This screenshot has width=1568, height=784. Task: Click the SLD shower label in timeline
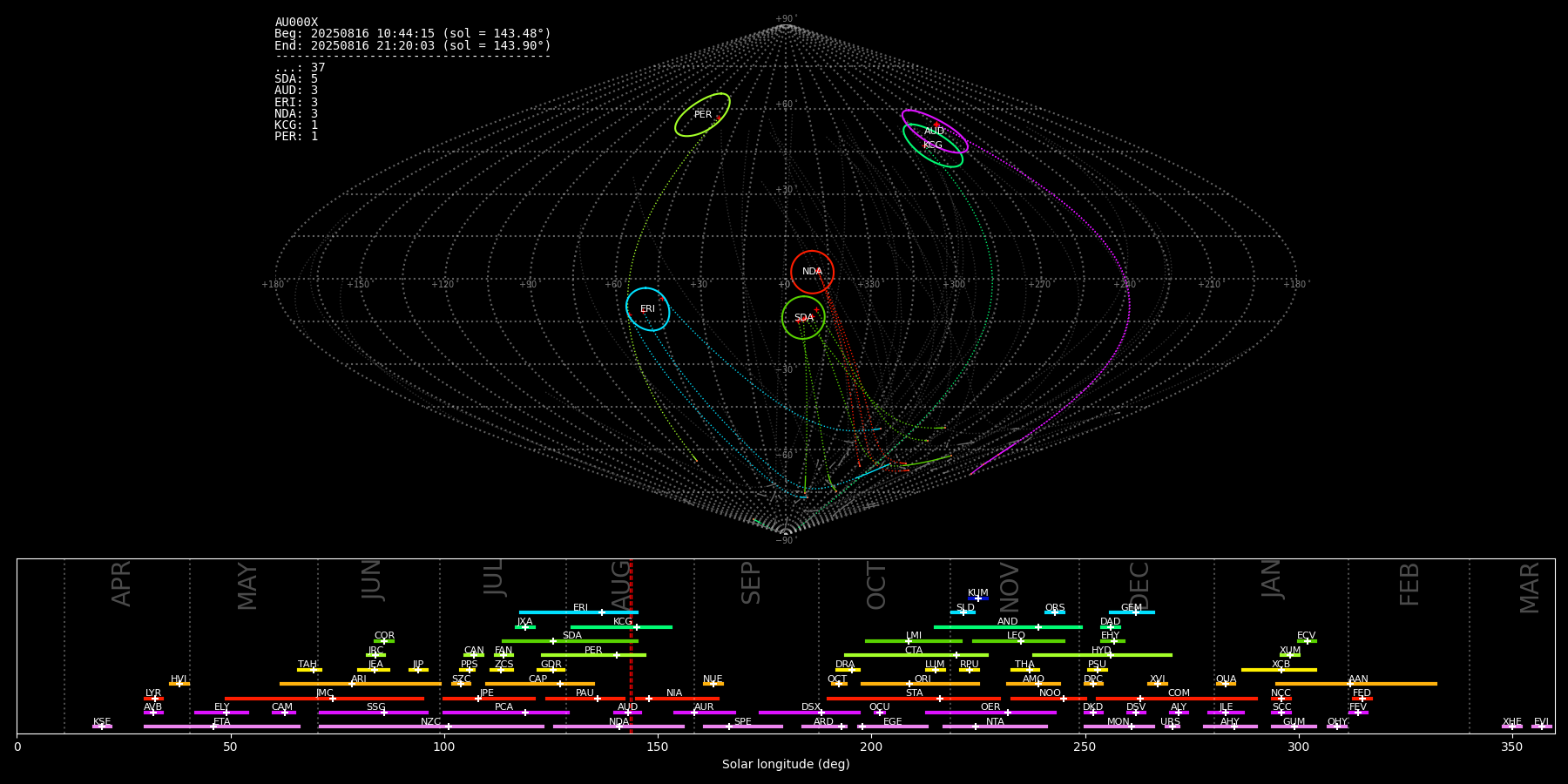[x=965, y=608]
